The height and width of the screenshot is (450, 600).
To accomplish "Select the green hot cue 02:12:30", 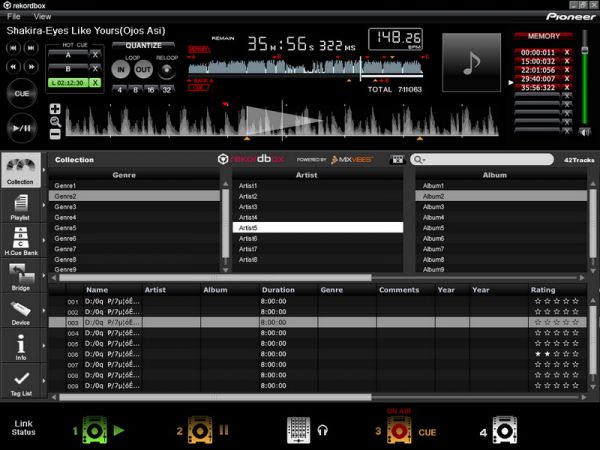I will (x=68, y=83).
